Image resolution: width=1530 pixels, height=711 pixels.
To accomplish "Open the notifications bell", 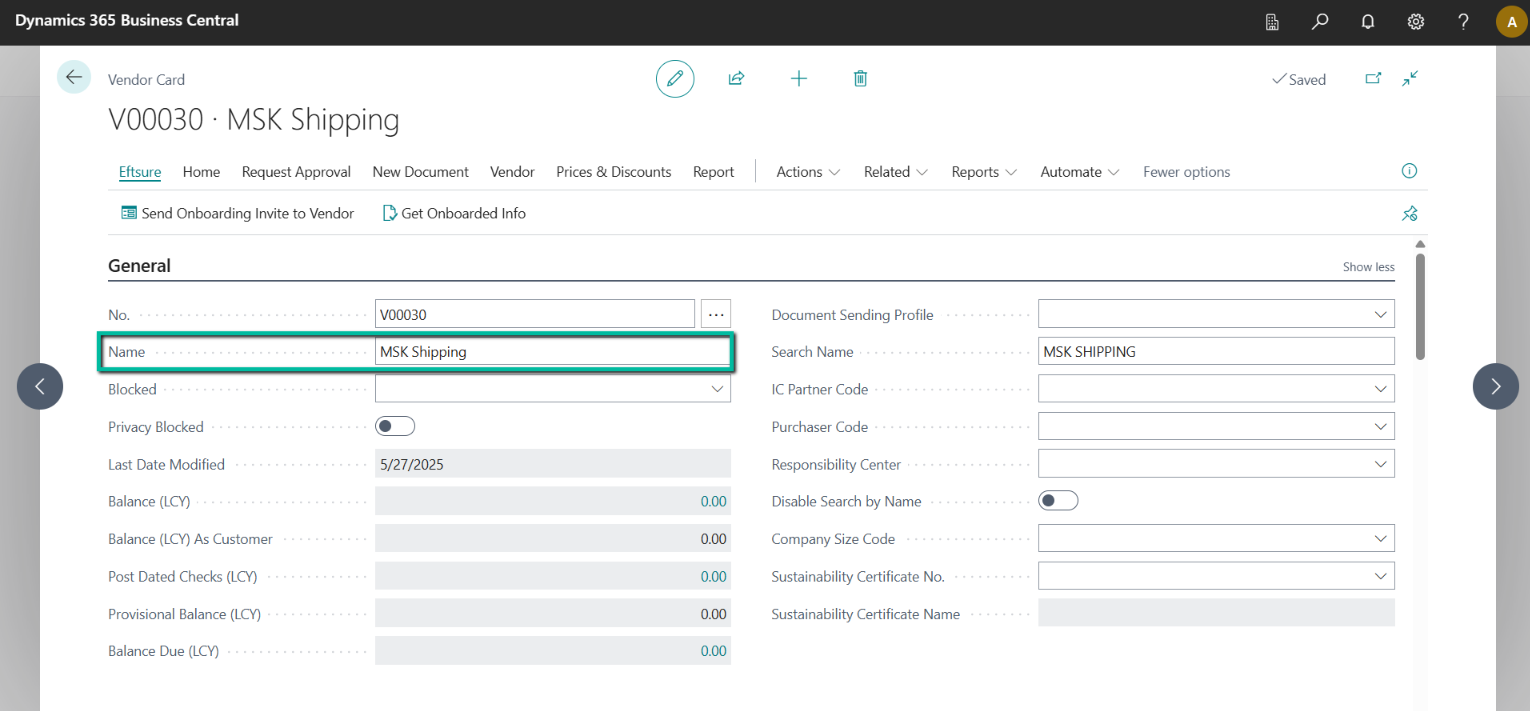I will pos(1368,21).
